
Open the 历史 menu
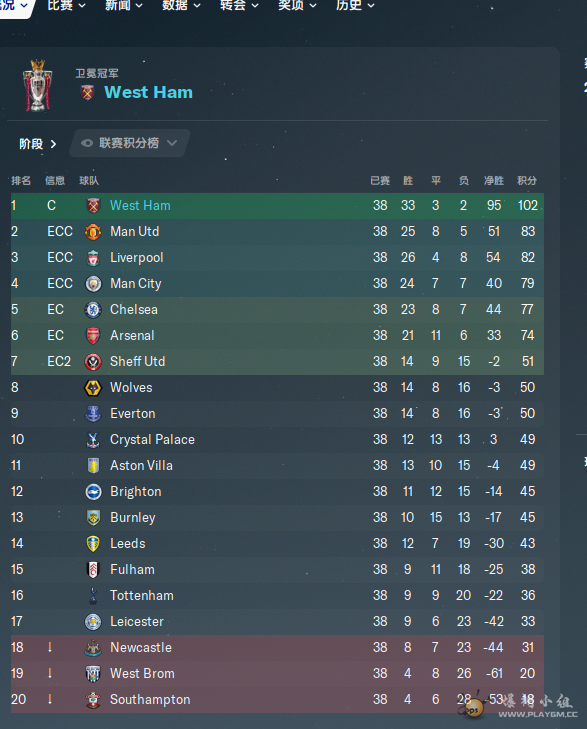click(355, 6)
